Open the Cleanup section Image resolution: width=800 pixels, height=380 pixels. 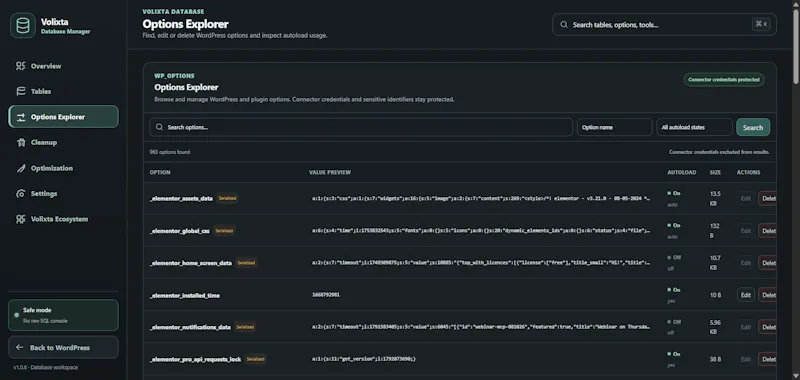click(x=63, y=142)
